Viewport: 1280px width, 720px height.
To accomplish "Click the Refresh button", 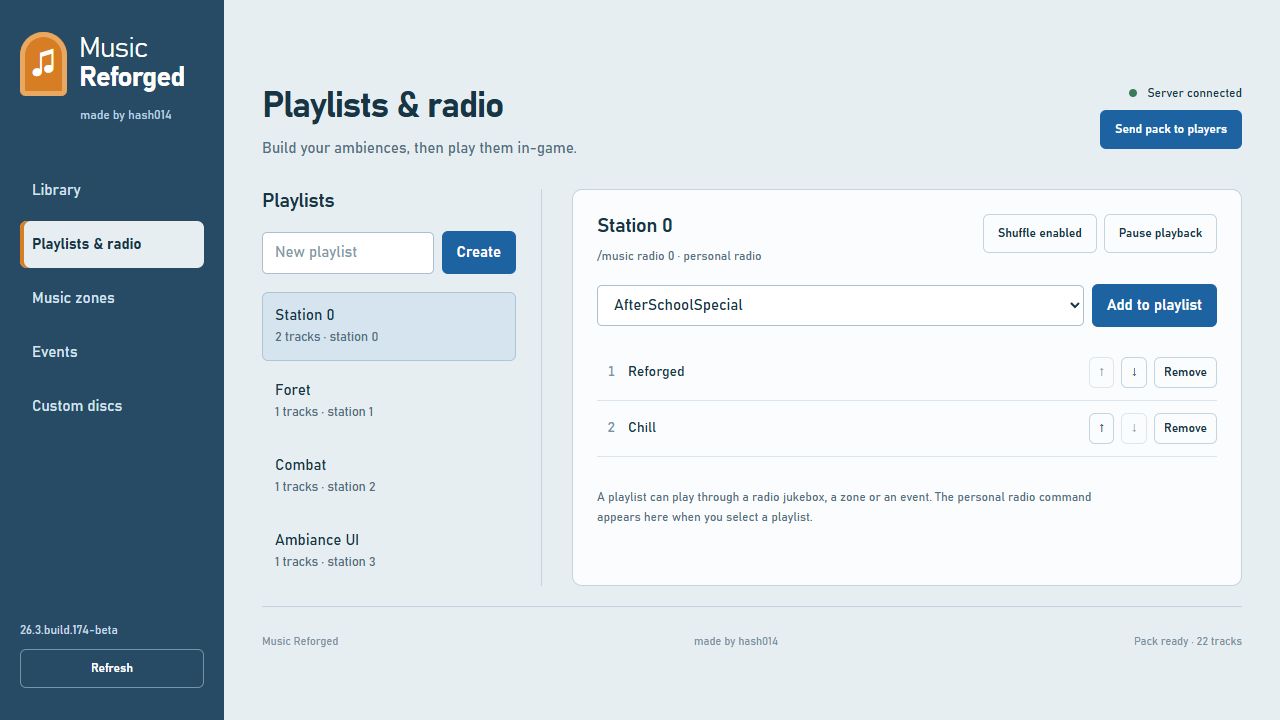I will pyautogui.click(x=112, y=668).
